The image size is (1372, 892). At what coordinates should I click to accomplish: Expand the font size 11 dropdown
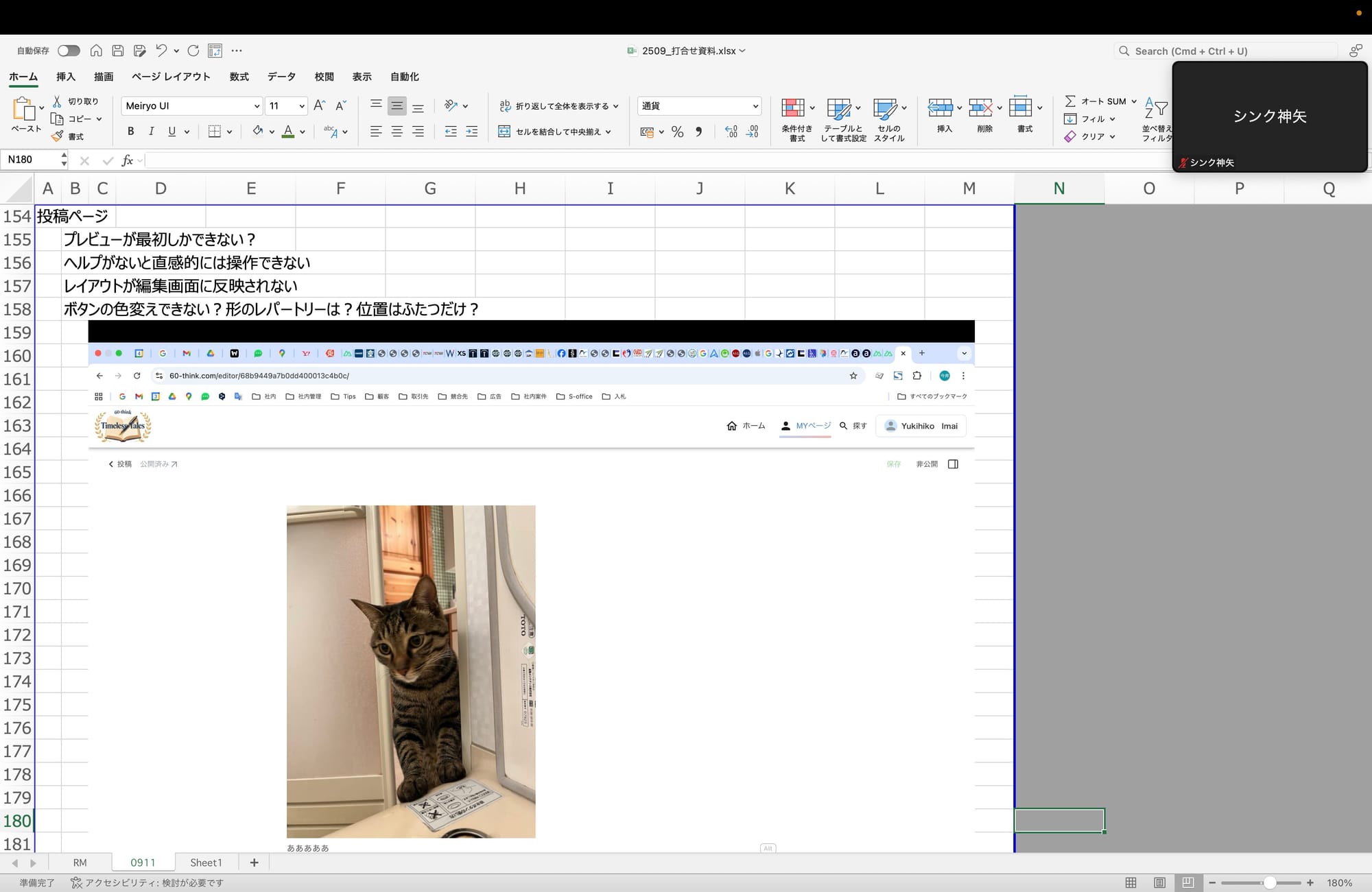[301, 106]
